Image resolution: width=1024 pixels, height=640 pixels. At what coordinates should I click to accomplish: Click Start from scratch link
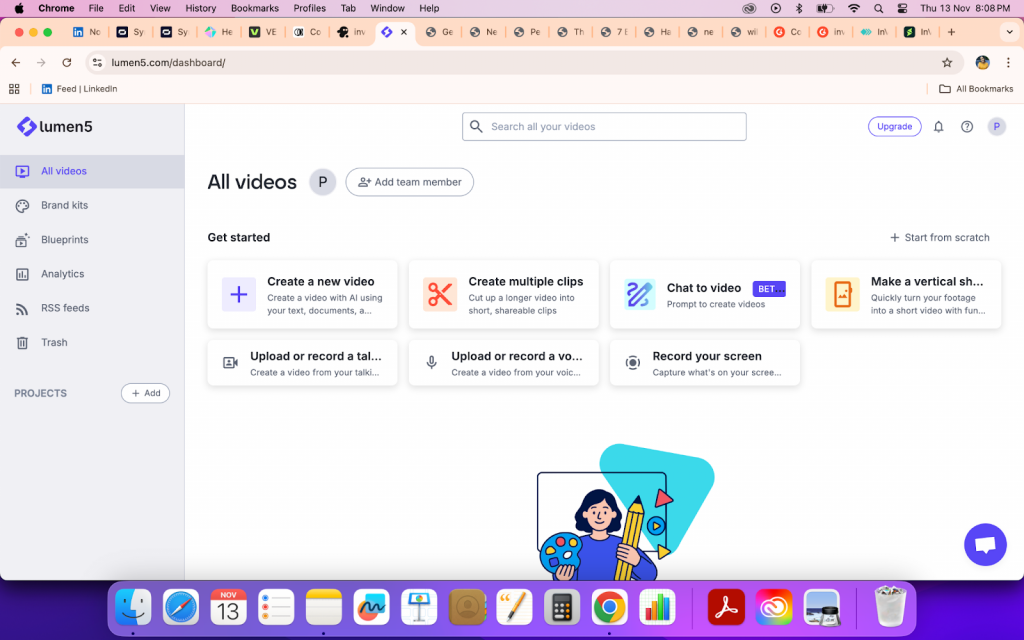pos(939,238)
